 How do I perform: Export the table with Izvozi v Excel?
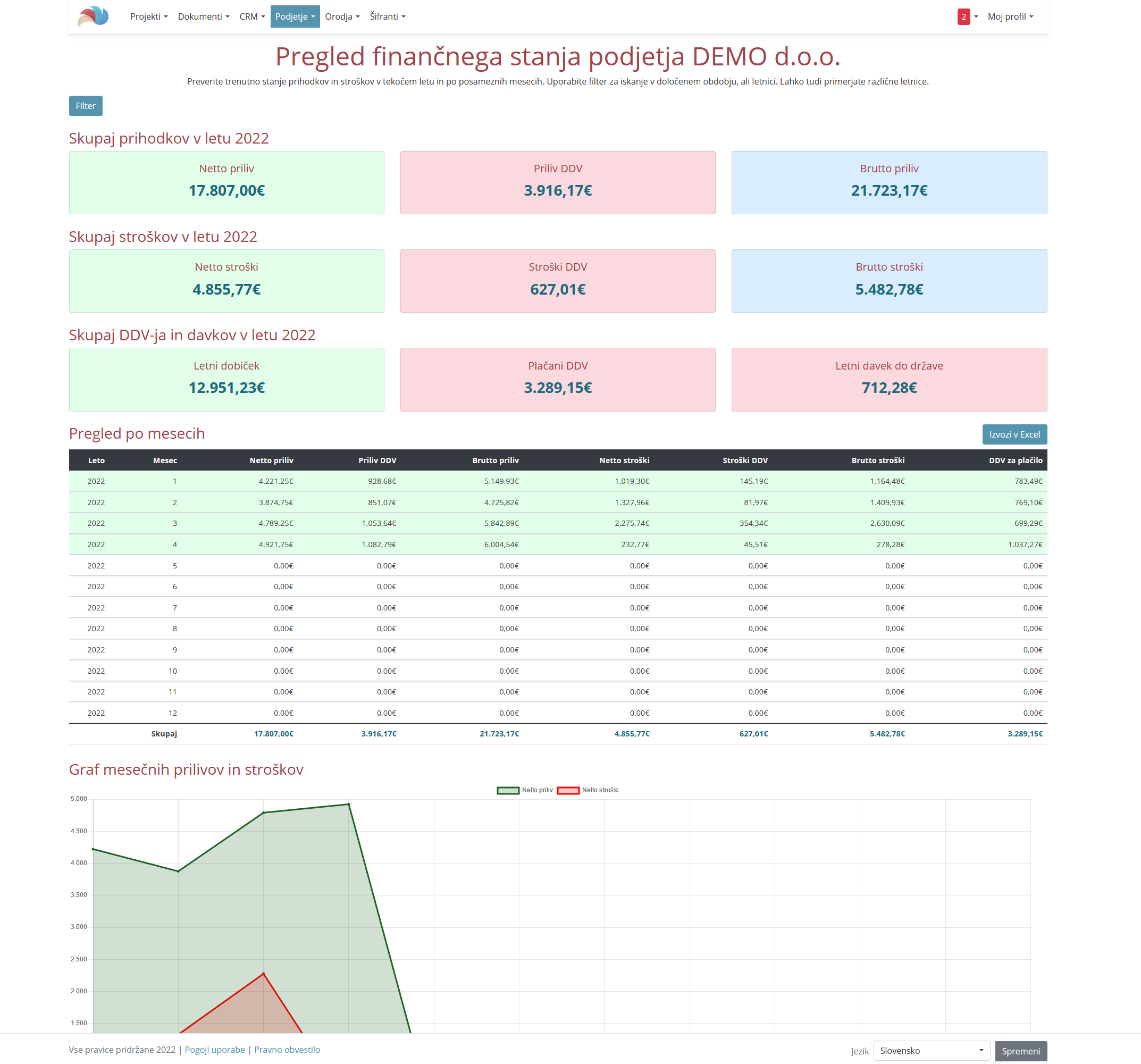click(1014, 434)
